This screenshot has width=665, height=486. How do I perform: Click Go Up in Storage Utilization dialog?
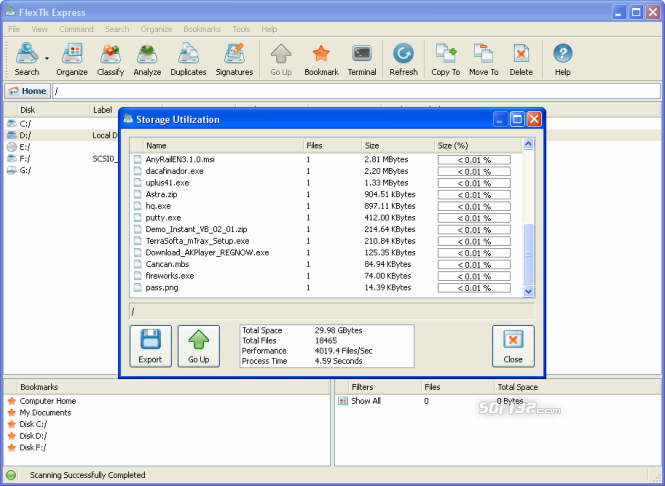click(x=198, y=346)
